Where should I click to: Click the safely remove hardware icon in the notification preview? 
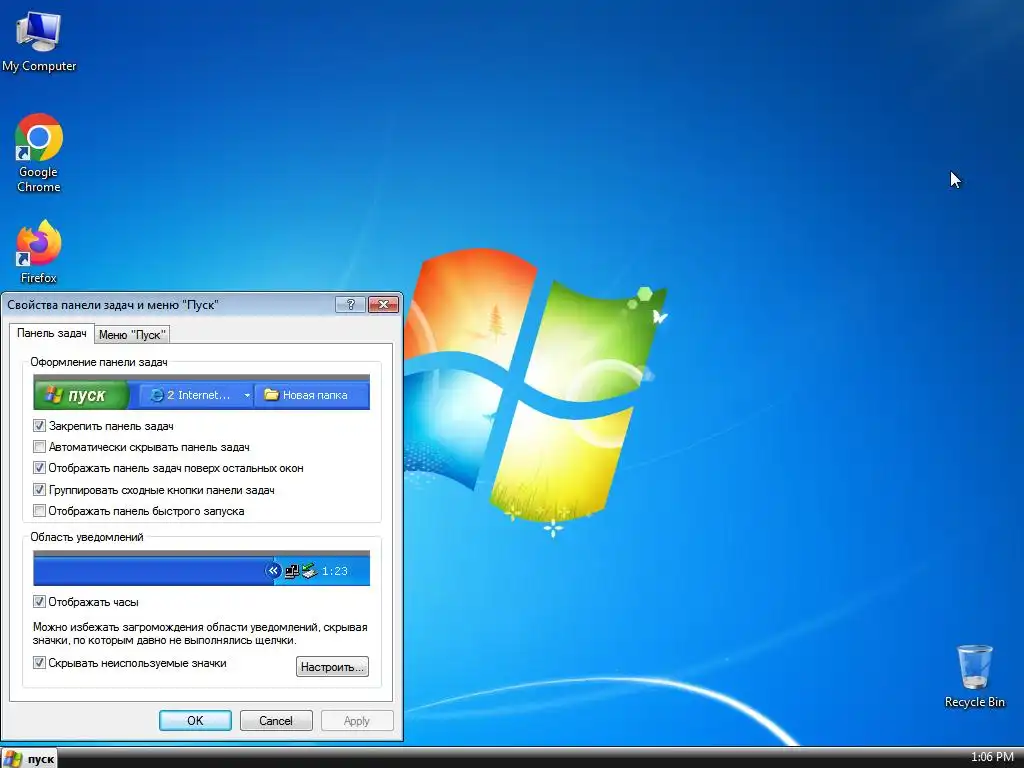coord(309,571)
